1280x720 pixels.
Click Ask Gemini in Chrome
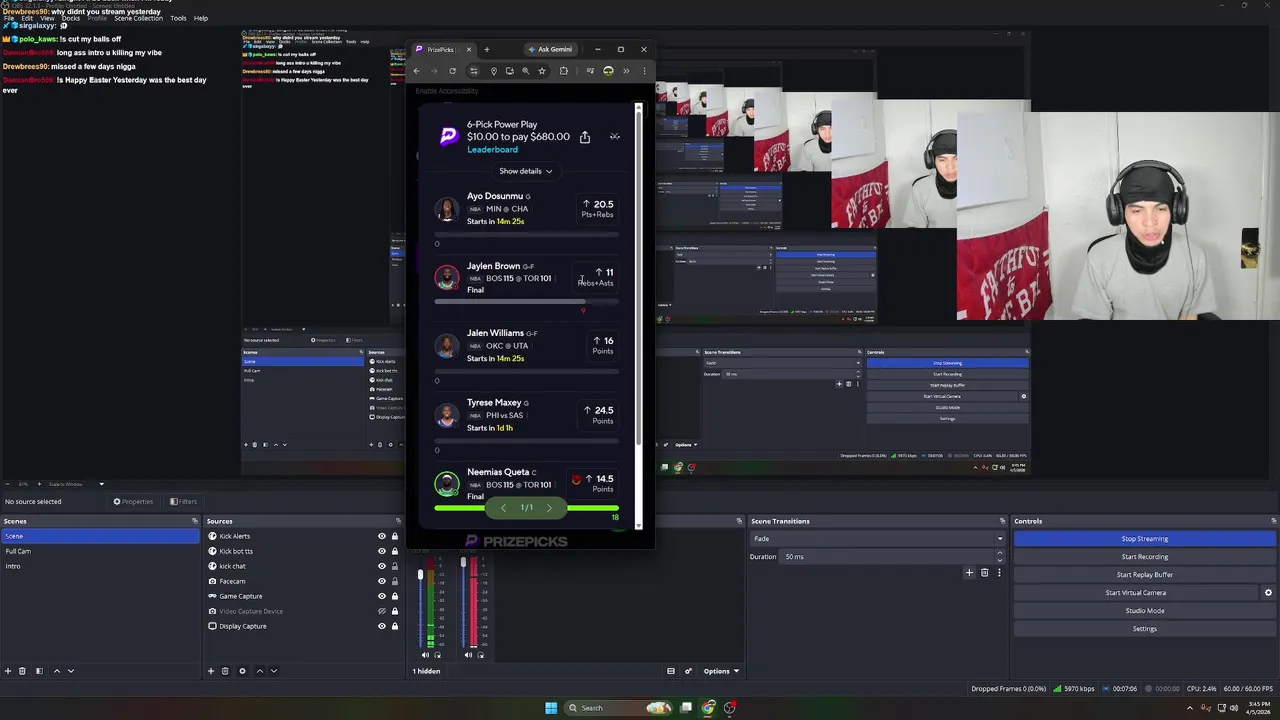[x=550, y=49]
